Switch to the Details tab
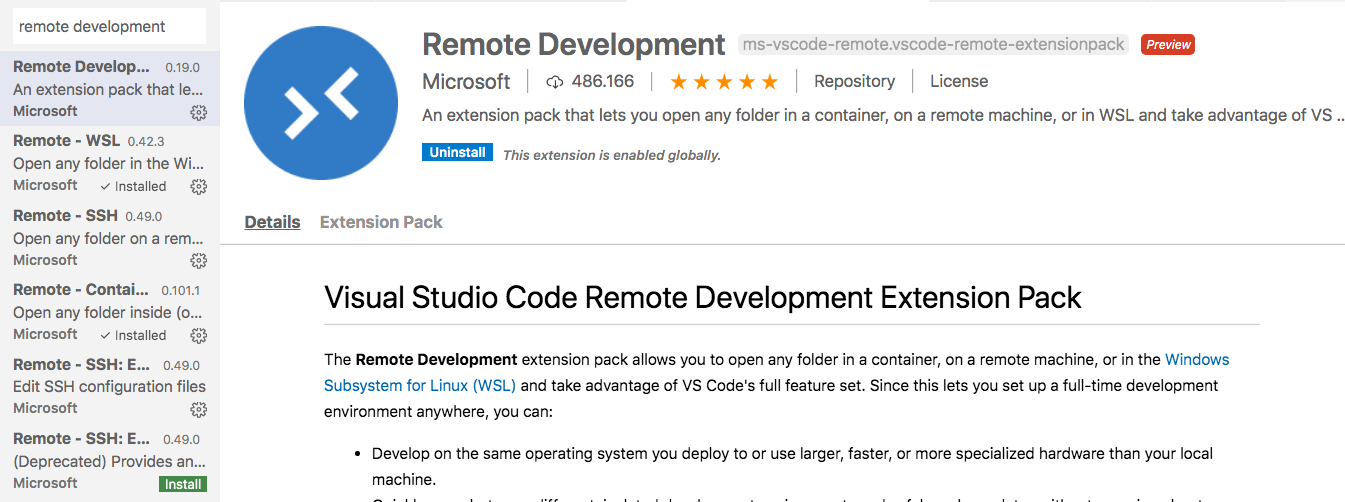 (x=272, y=222)
